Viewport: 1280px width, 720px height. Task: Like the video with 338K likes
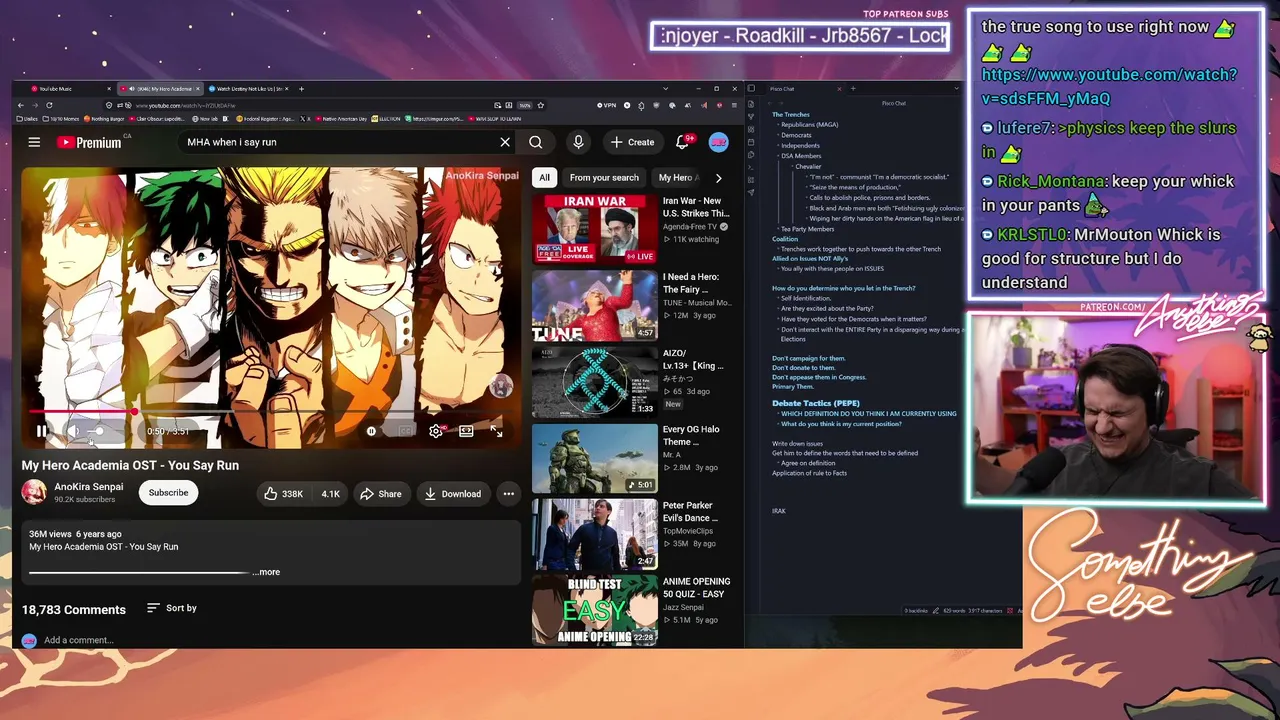pyautogui.click(x=283, y=493)
